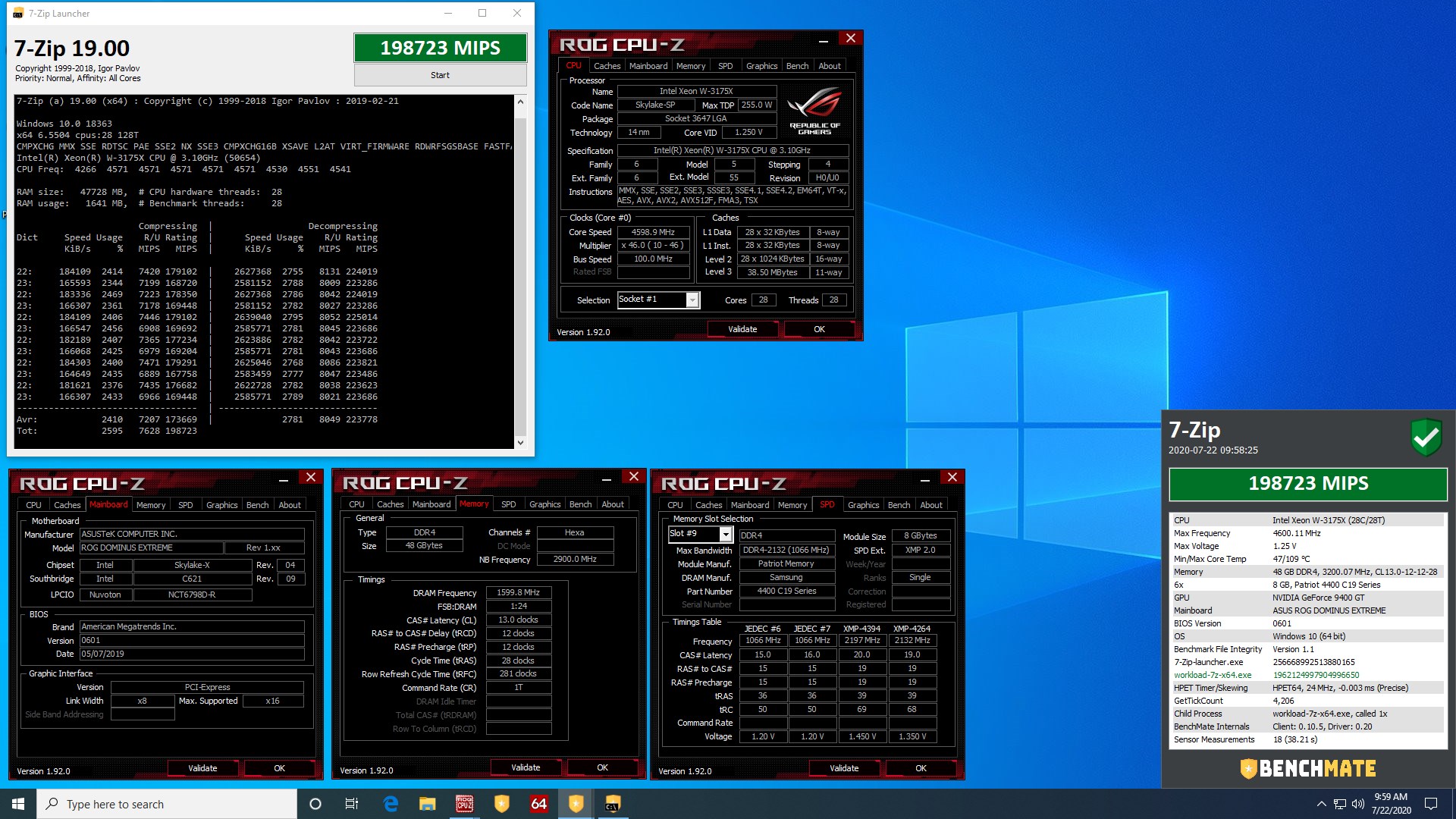The width and height of the screenshot is (1456, 819).
Task: Open Graphics tab in top CPU-Z window
Action: [761, 66]
